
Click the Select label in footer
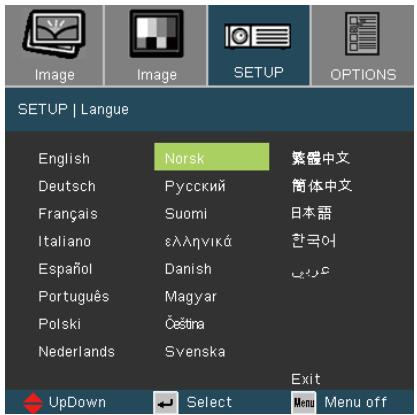click(209, 402)
